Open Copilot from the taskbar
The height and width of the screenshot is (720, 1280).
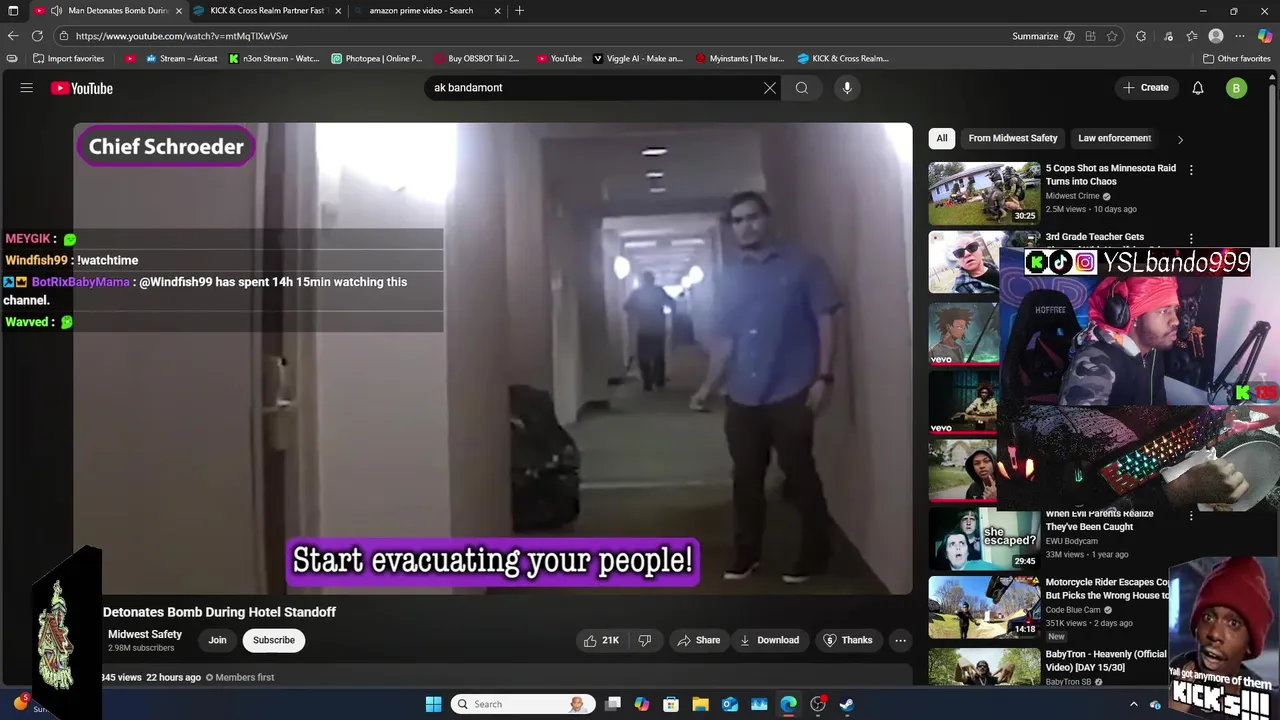point(642,704)
